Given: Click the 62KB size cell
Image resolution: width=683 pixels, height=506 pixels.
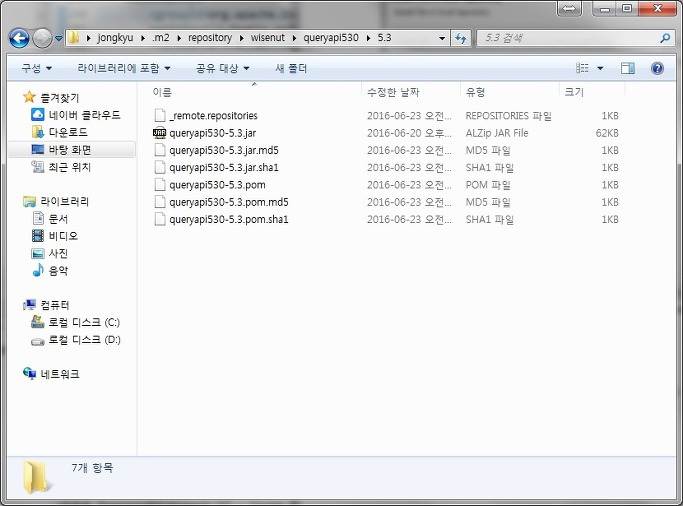Looking at the screenshot, I should pyautogui.click(x=607, y=133).
